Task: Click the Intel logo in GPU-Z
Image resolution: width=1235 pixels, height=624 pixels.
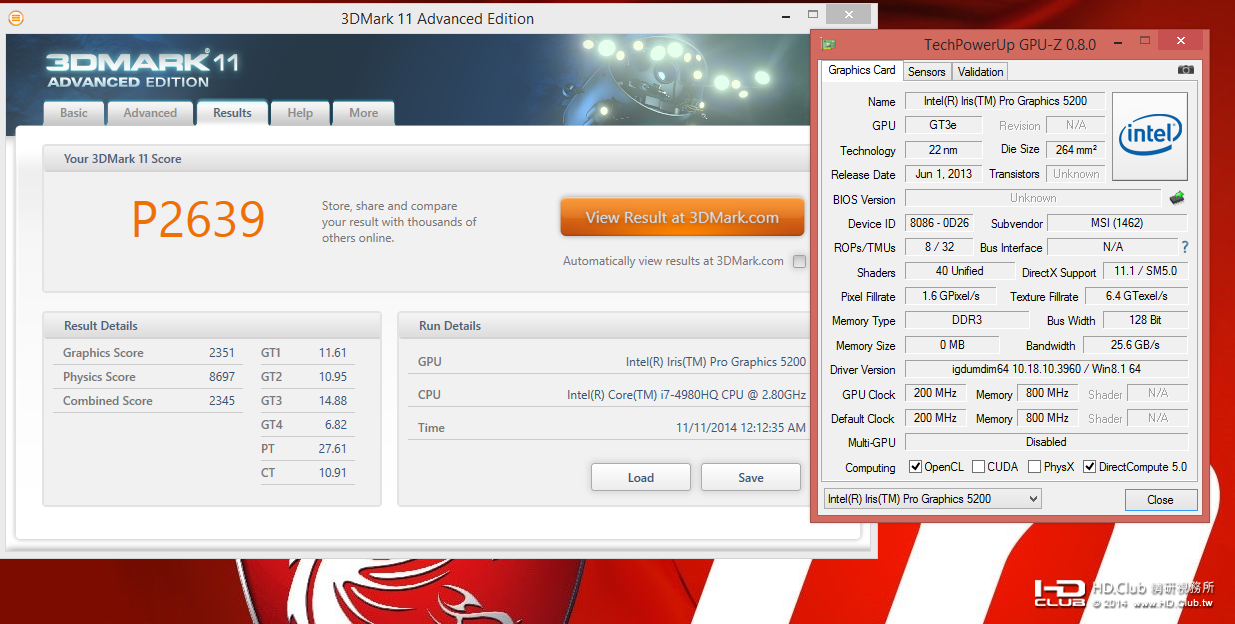Action: pyautogui.click(x=1150, y=137)
